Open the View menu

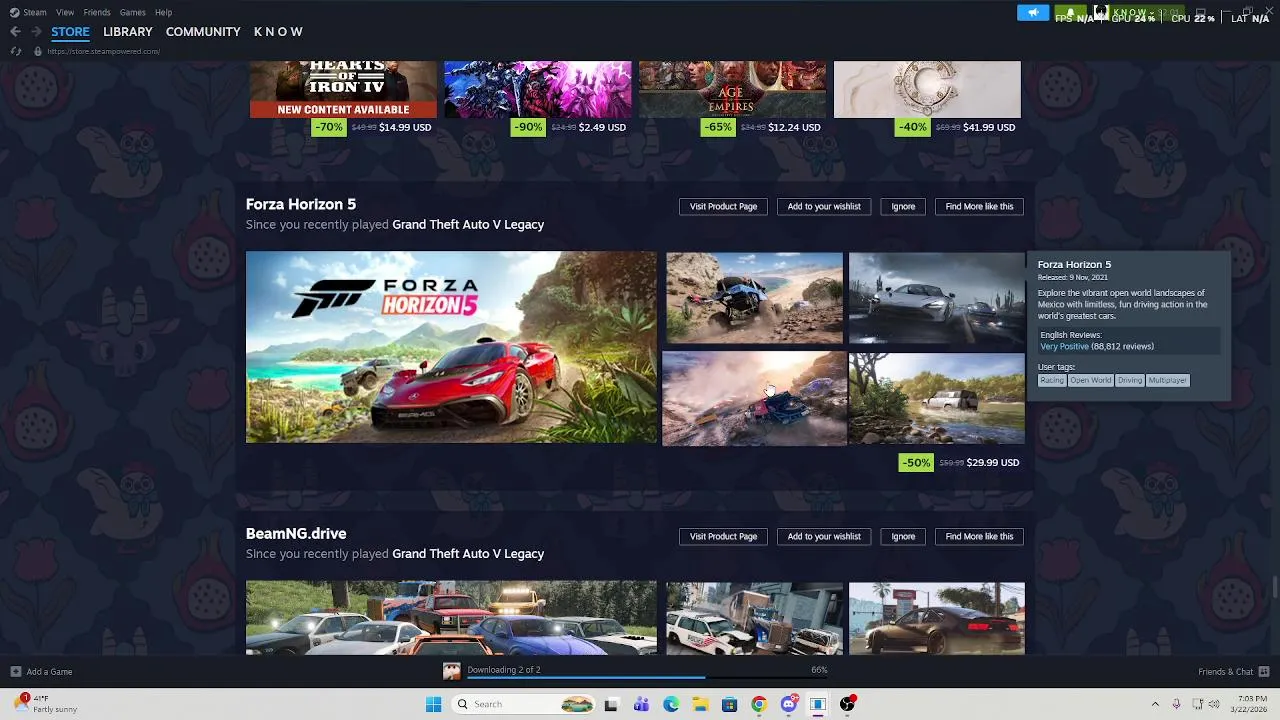(65, 12)
